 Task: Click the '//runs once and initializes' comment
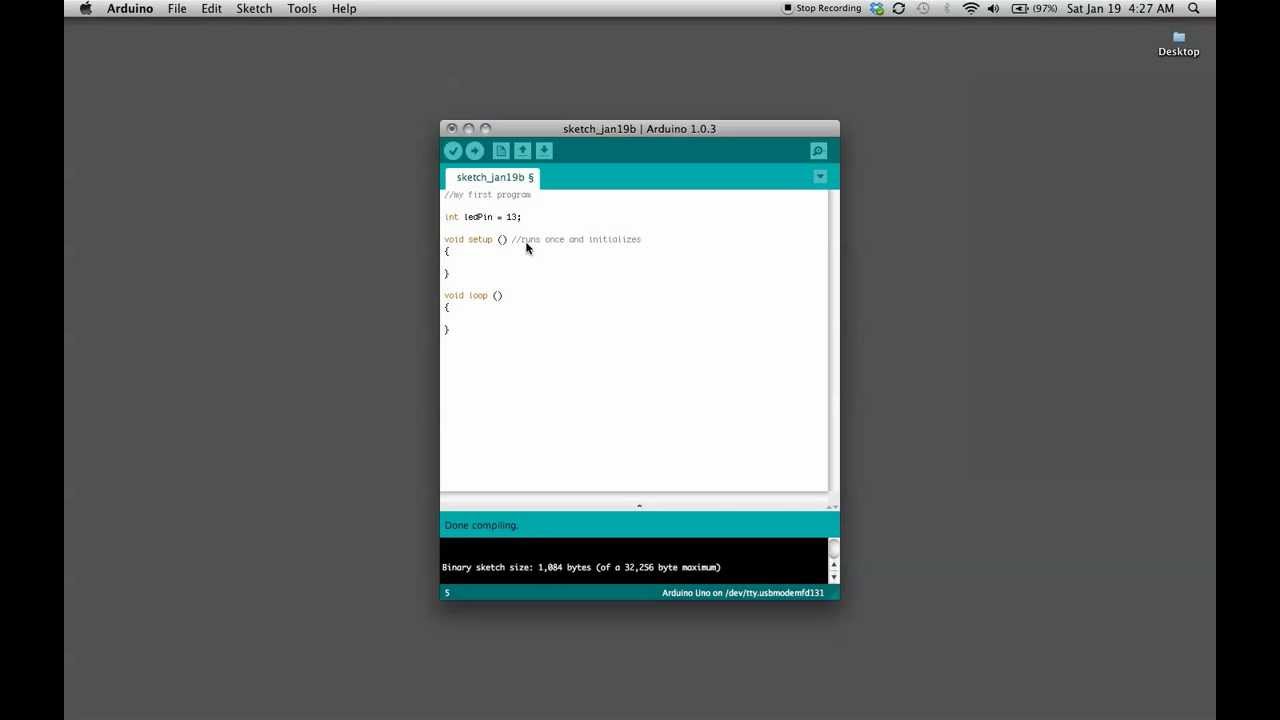click(x=576, y=240)
